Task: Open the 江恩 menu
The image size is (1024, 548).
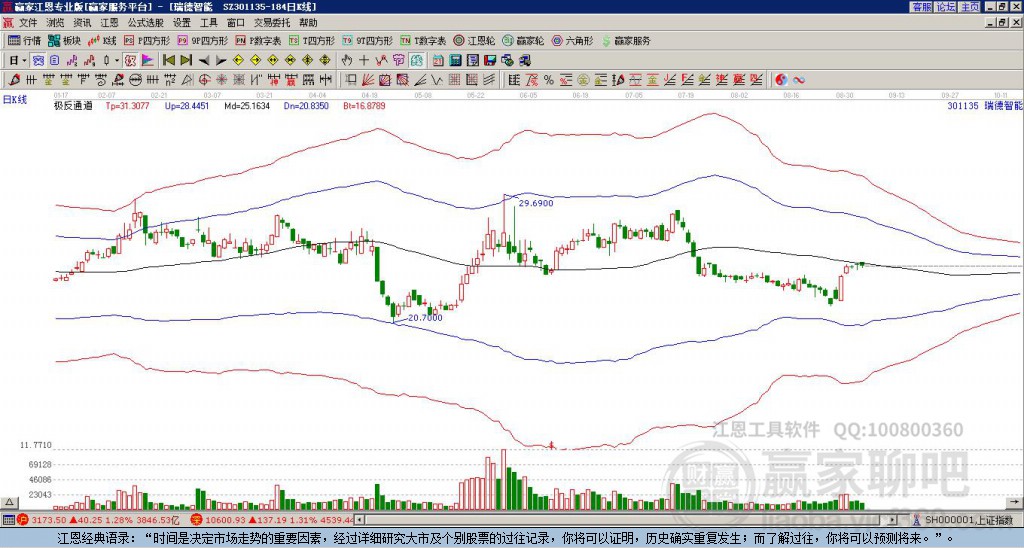Action: click(110, 23)
